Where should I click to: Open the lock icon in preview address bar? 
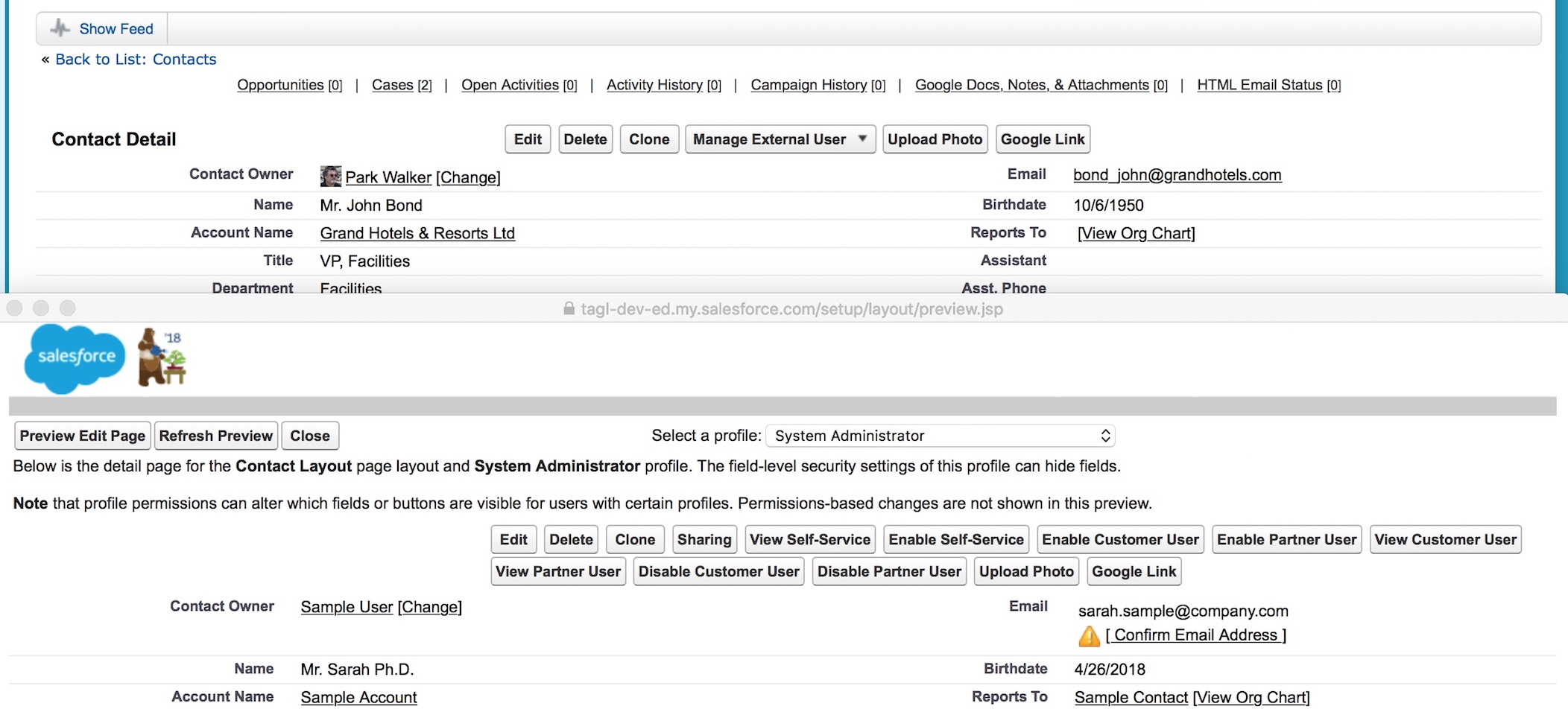(x=569, y=308)
